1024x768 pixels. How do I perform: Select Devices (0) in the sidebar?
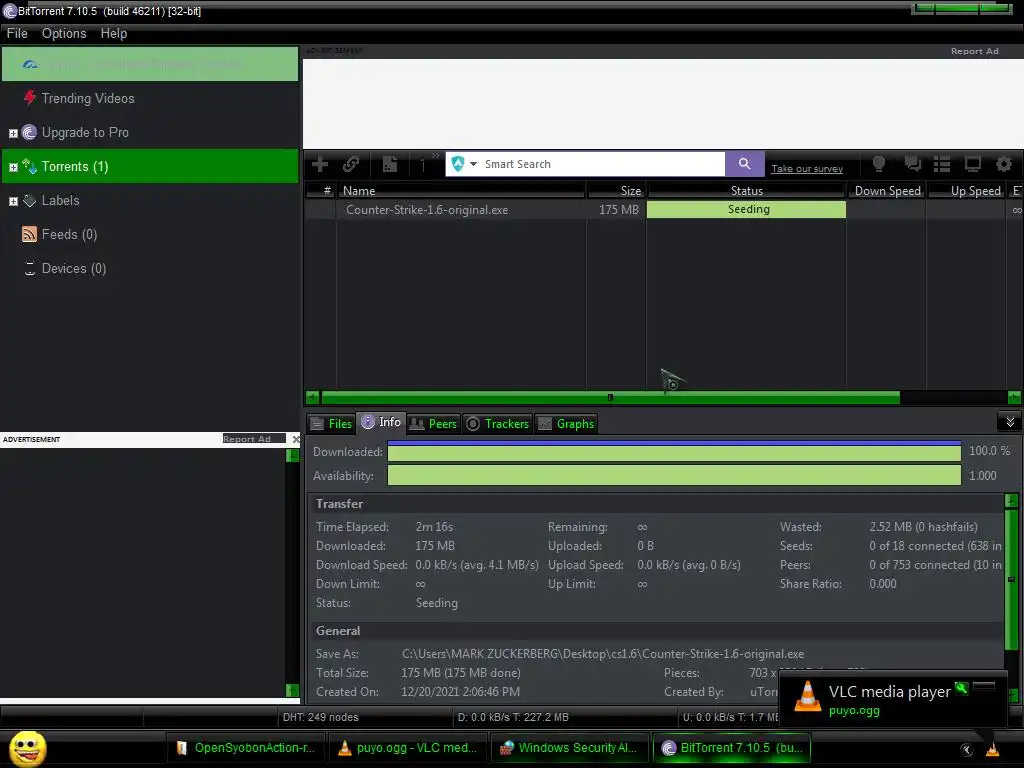(74, 268)
